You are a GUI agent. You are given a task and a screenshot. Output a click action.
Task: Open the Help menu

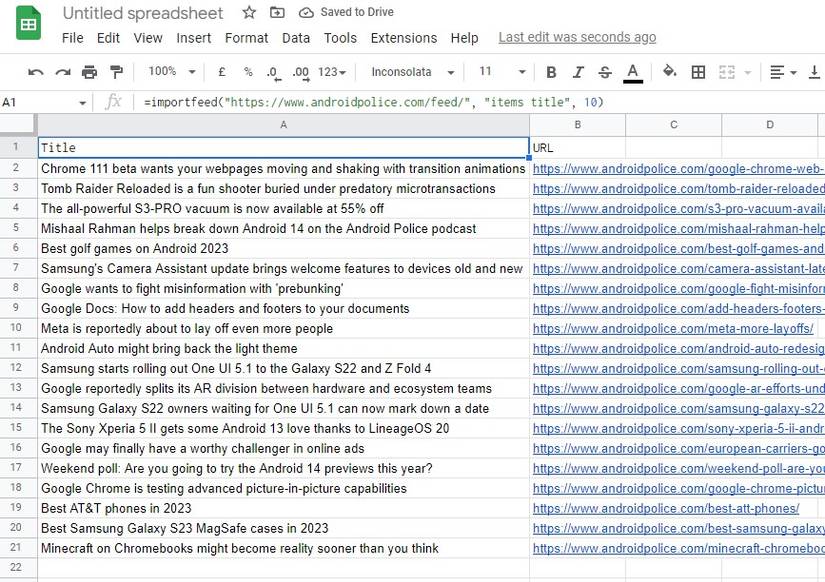464,38
